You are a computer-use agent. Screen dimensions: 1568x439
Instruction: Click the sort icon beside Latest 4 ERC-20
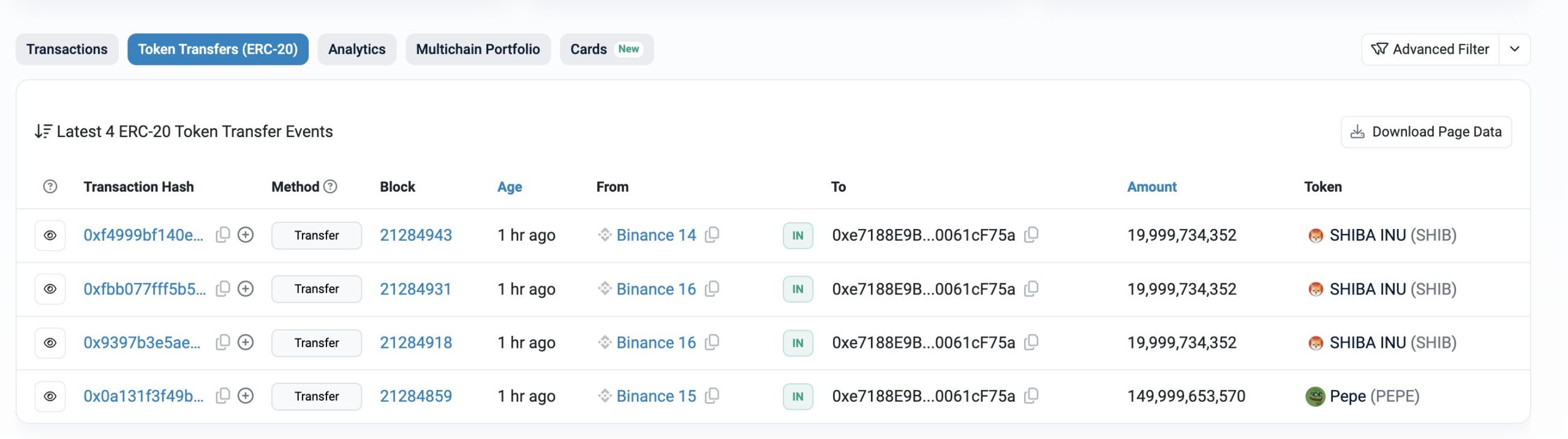pyautogui.click(x=43, y=132)
